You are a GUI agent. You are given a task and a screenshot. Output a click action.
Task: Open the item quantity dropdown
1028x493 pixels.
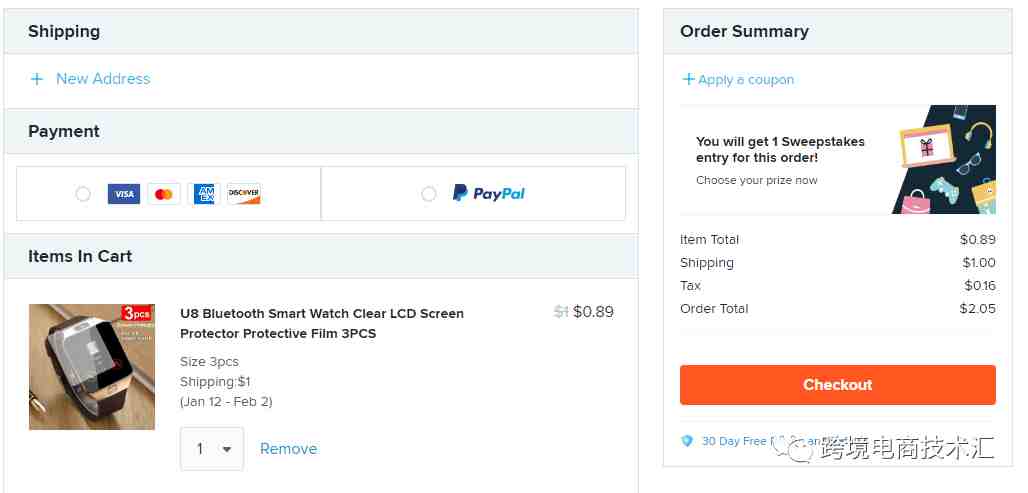point(212,449)
